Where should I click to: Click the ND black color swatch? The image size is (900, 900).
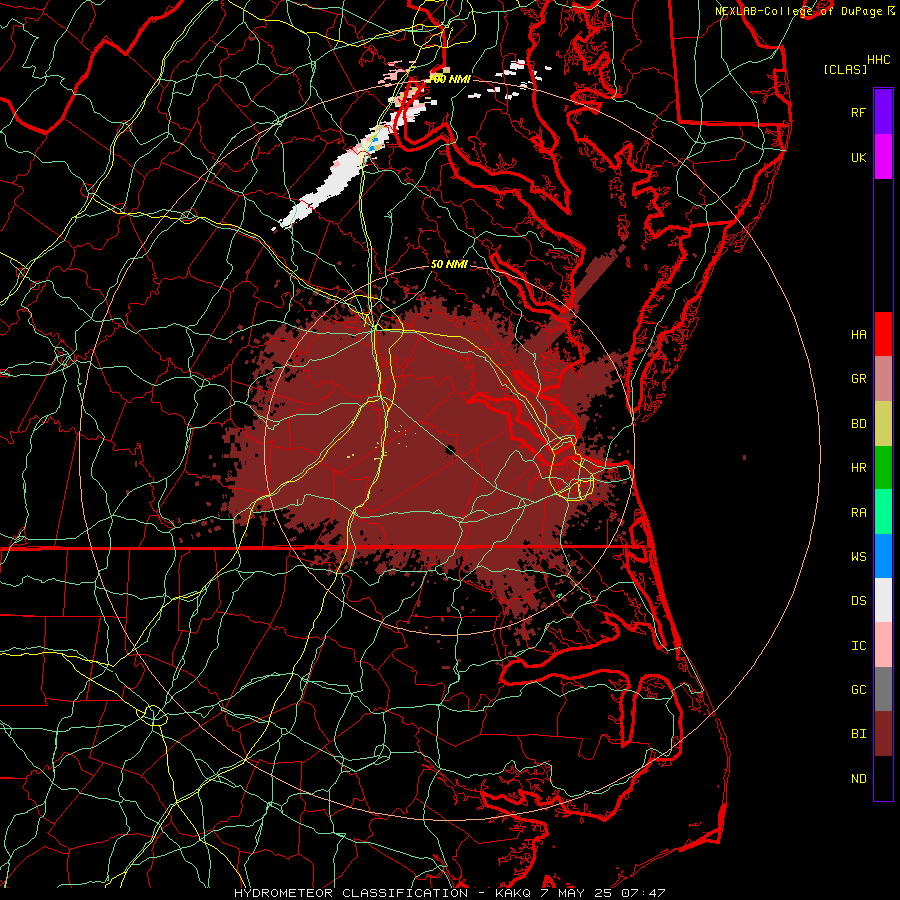pos(883,778)
